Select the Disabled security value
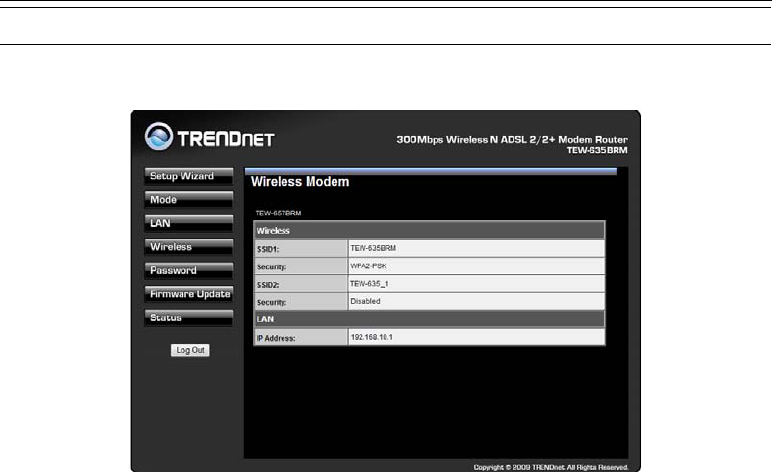Image resolution: width=772 pixels, height=472 pixels. [x=365, y=301]
